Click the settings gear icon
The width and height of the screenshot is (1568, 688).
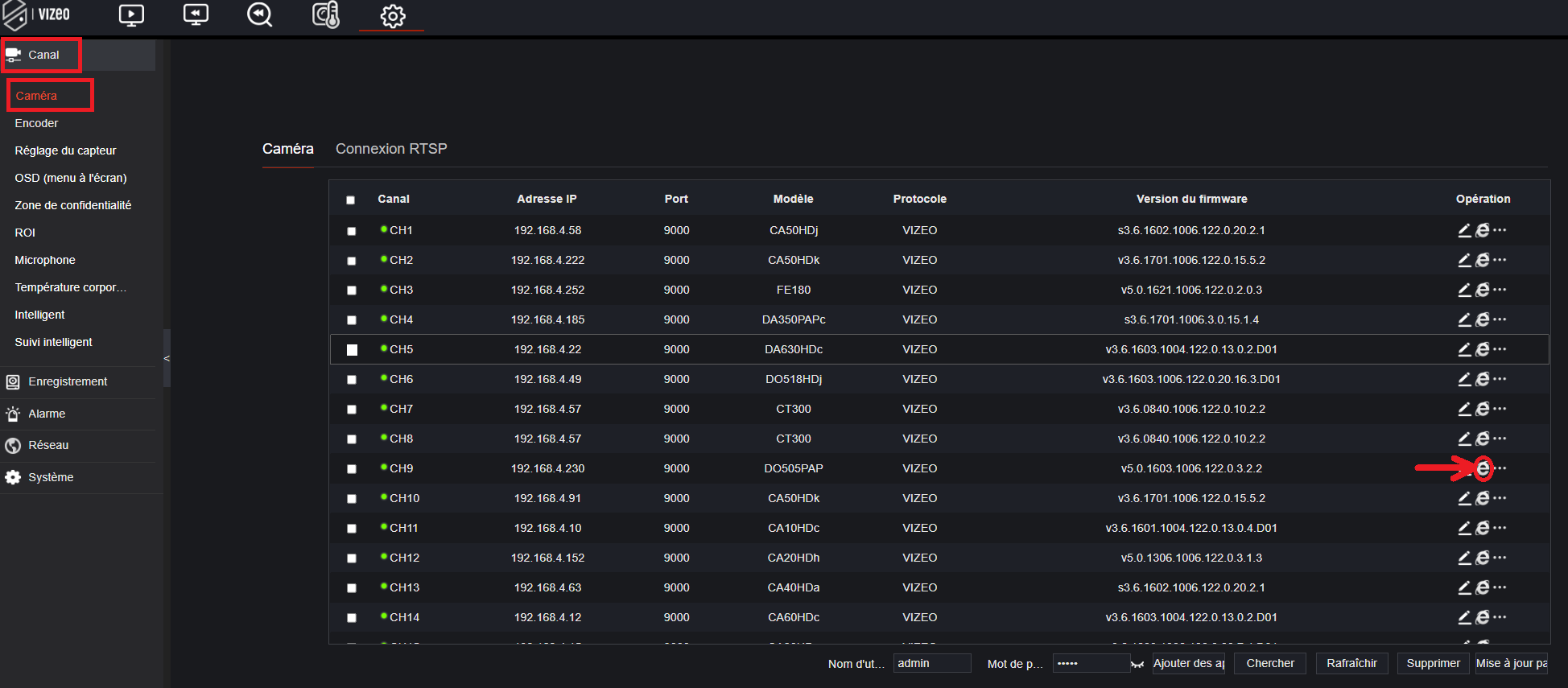[392, 16]
